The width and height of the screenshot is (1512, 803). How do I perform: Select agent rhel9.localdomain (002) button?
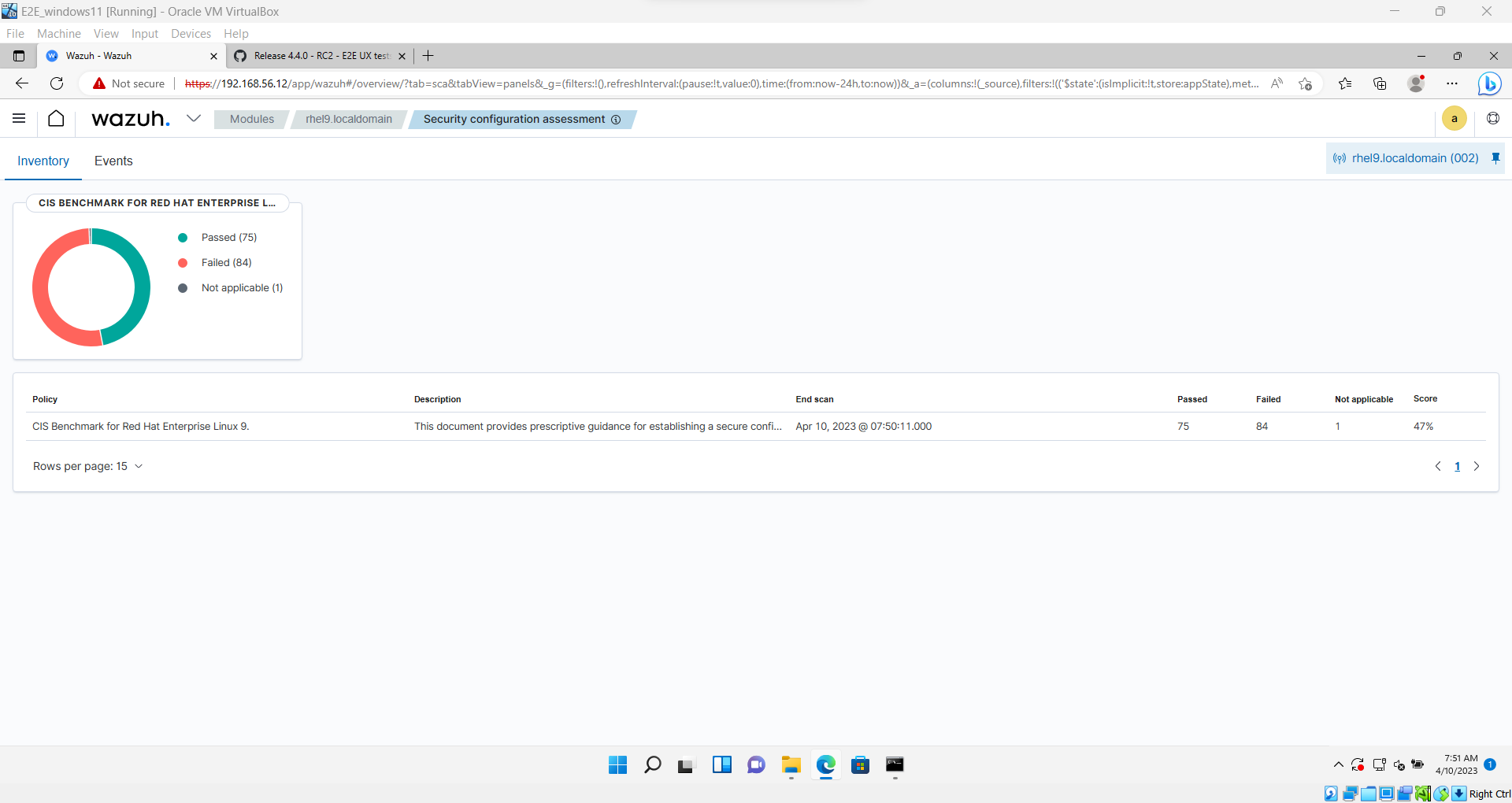(x=1406, y=158)
